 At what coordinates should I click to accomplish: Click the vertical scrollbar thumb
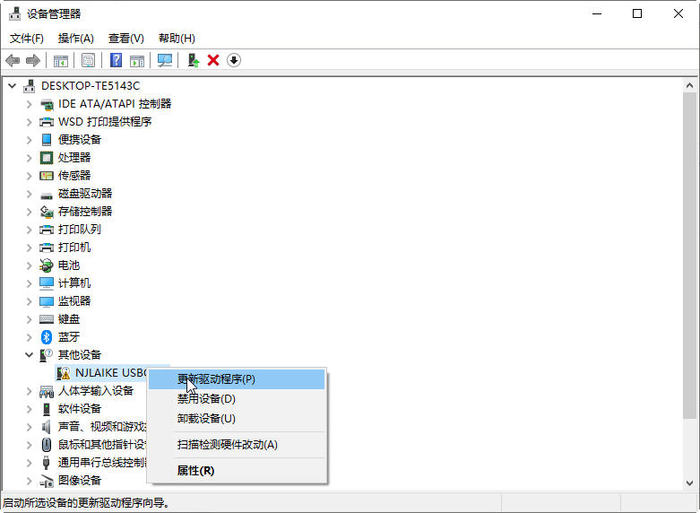click(690, 255)
